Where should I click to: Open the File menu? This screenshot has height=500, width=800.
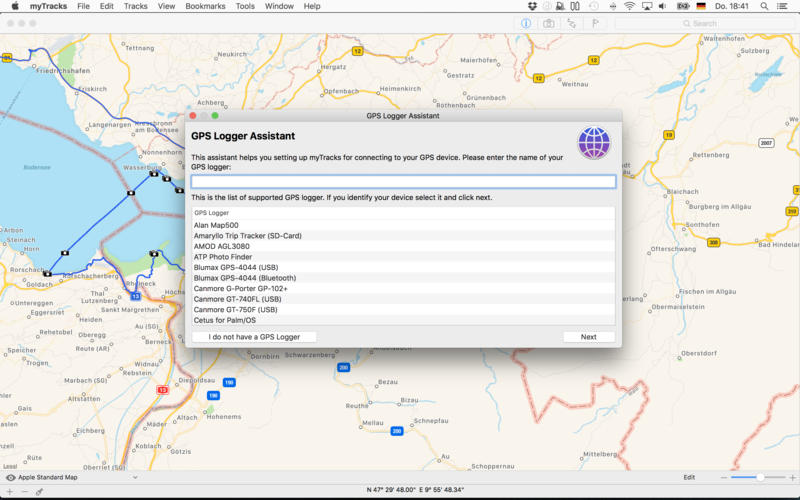[83, 6]
